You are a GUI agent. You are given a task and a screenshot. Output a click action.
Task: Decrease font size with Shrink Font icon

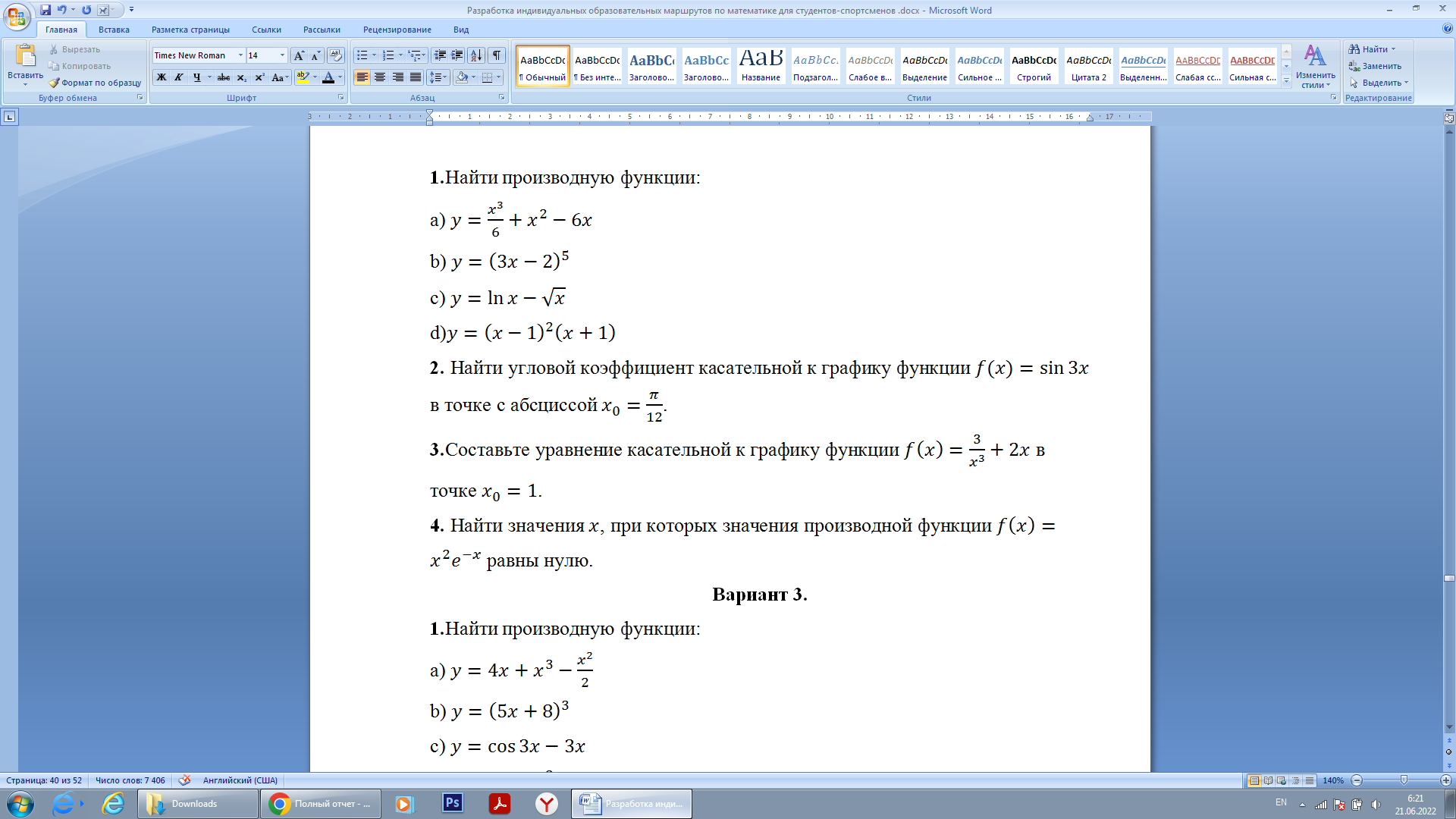coord(315,55)
